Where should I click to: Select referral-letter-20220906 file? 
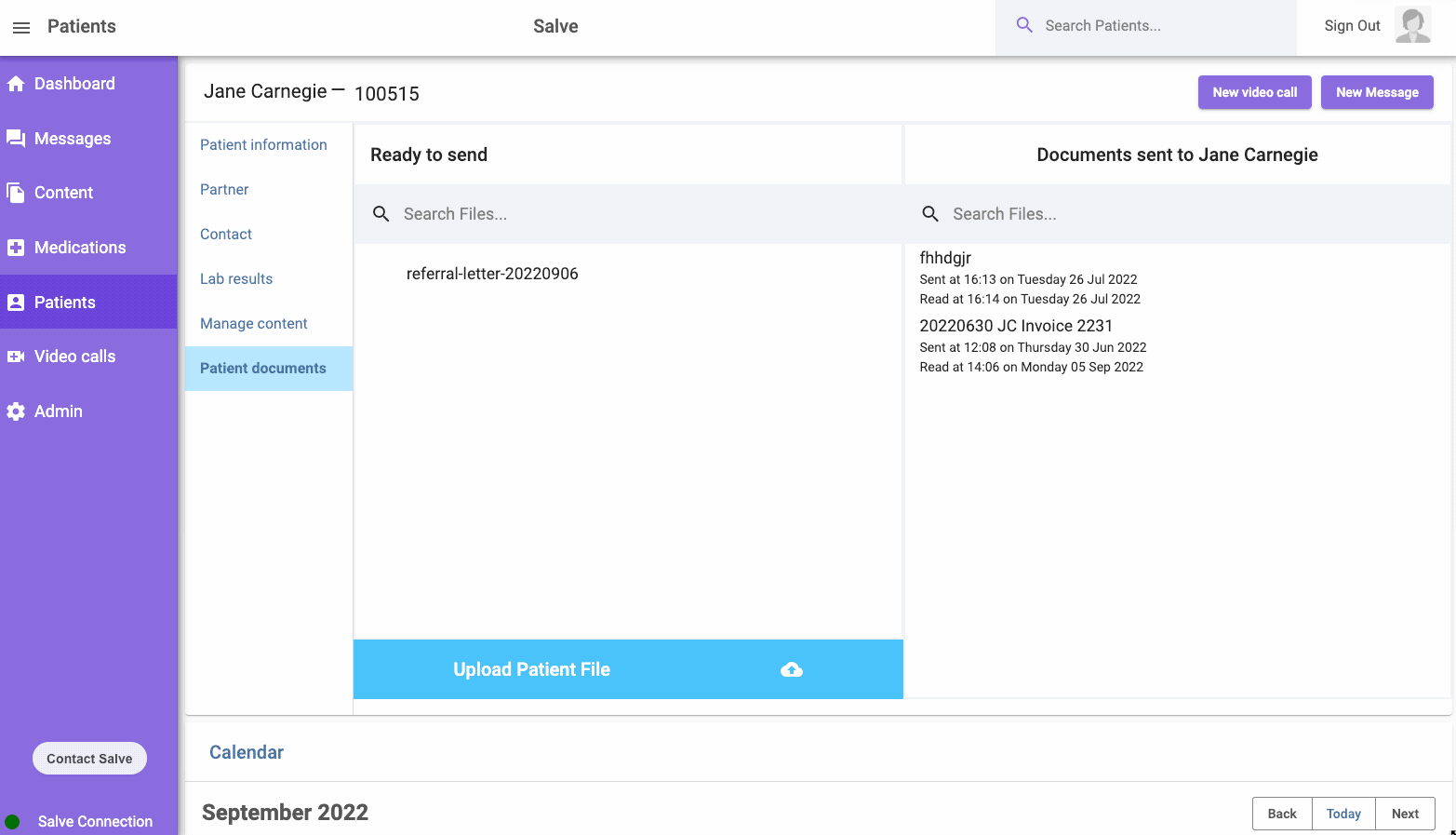click(x=492, y=274)
